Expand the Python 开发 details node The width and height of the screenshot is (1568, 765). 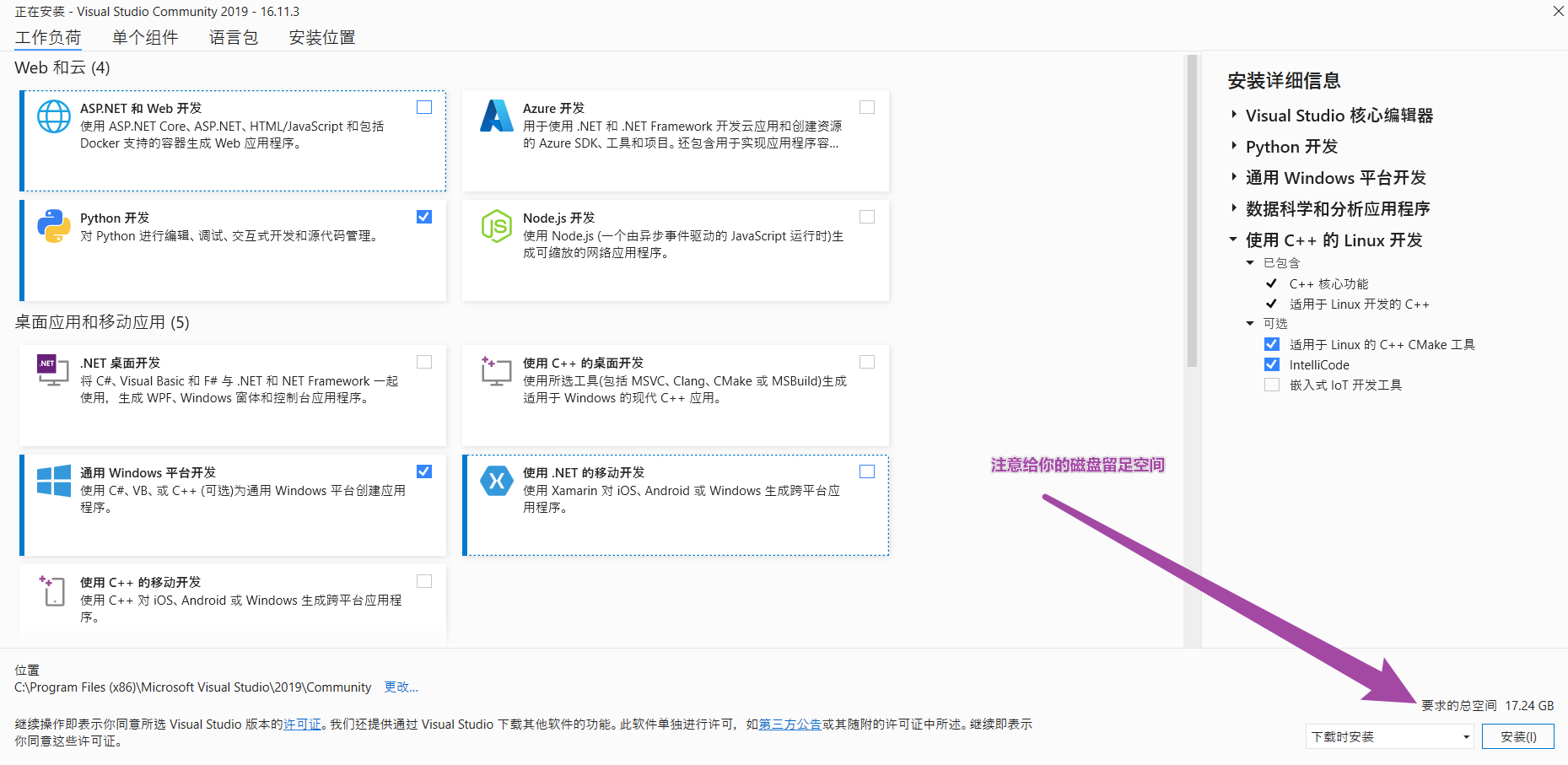(x=1234, y=146)
